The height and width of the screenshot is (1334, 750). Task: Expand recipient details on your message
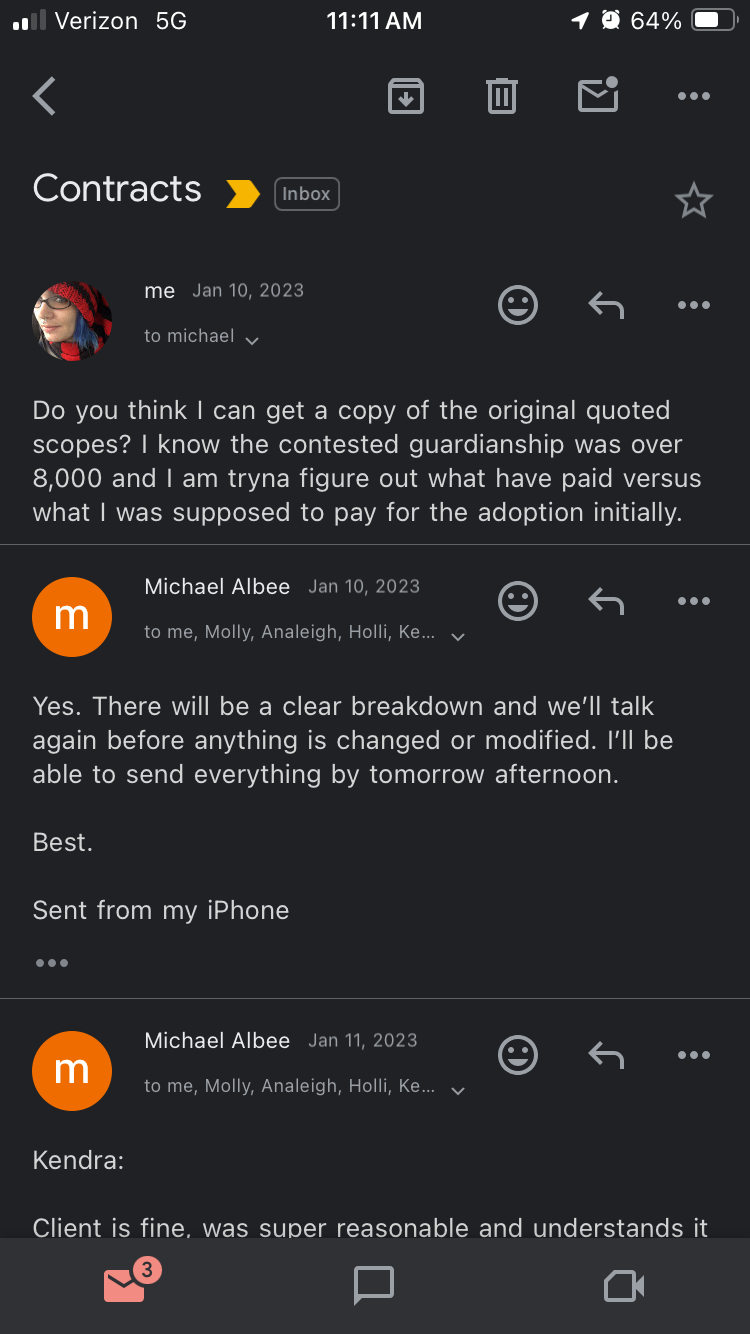point(250,340)
